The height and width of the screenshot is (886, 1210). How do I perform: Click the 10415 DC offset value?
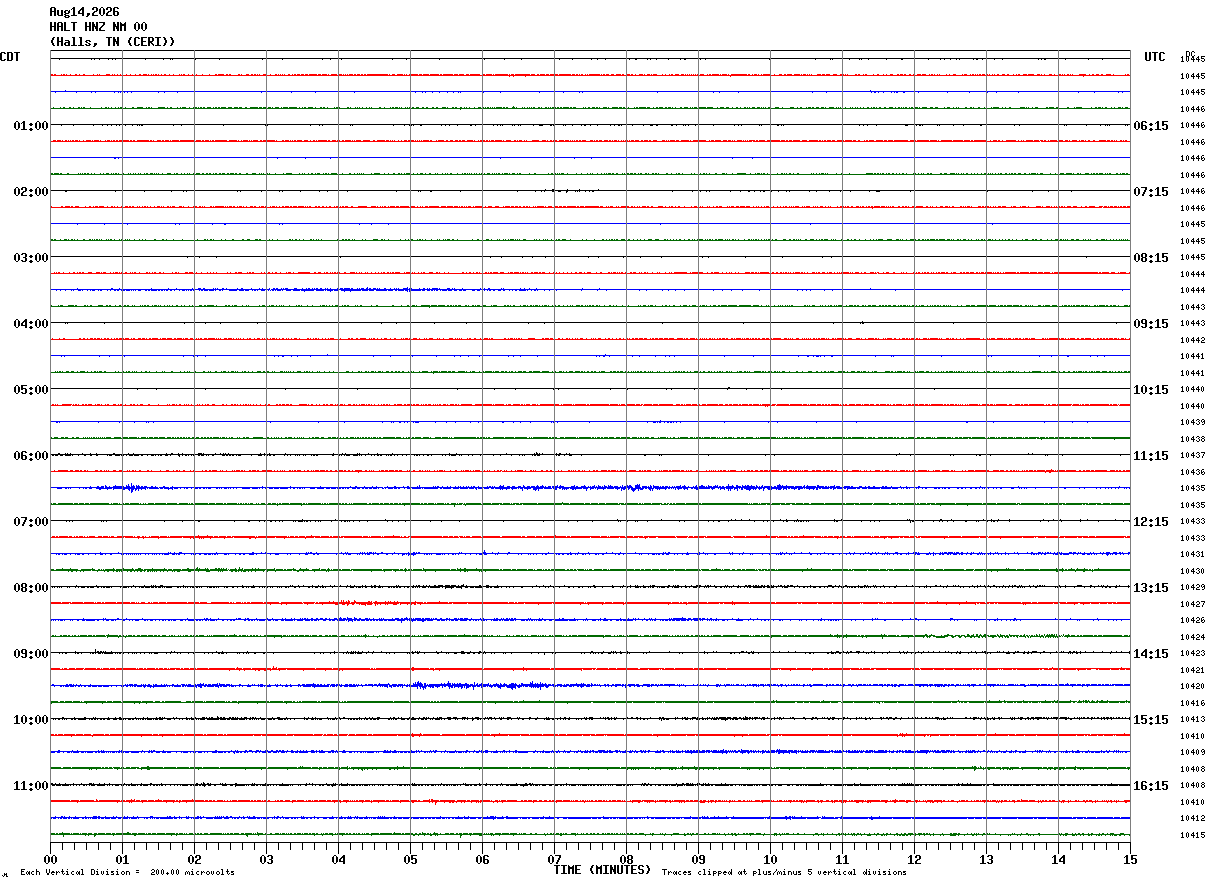(1192, 835)
